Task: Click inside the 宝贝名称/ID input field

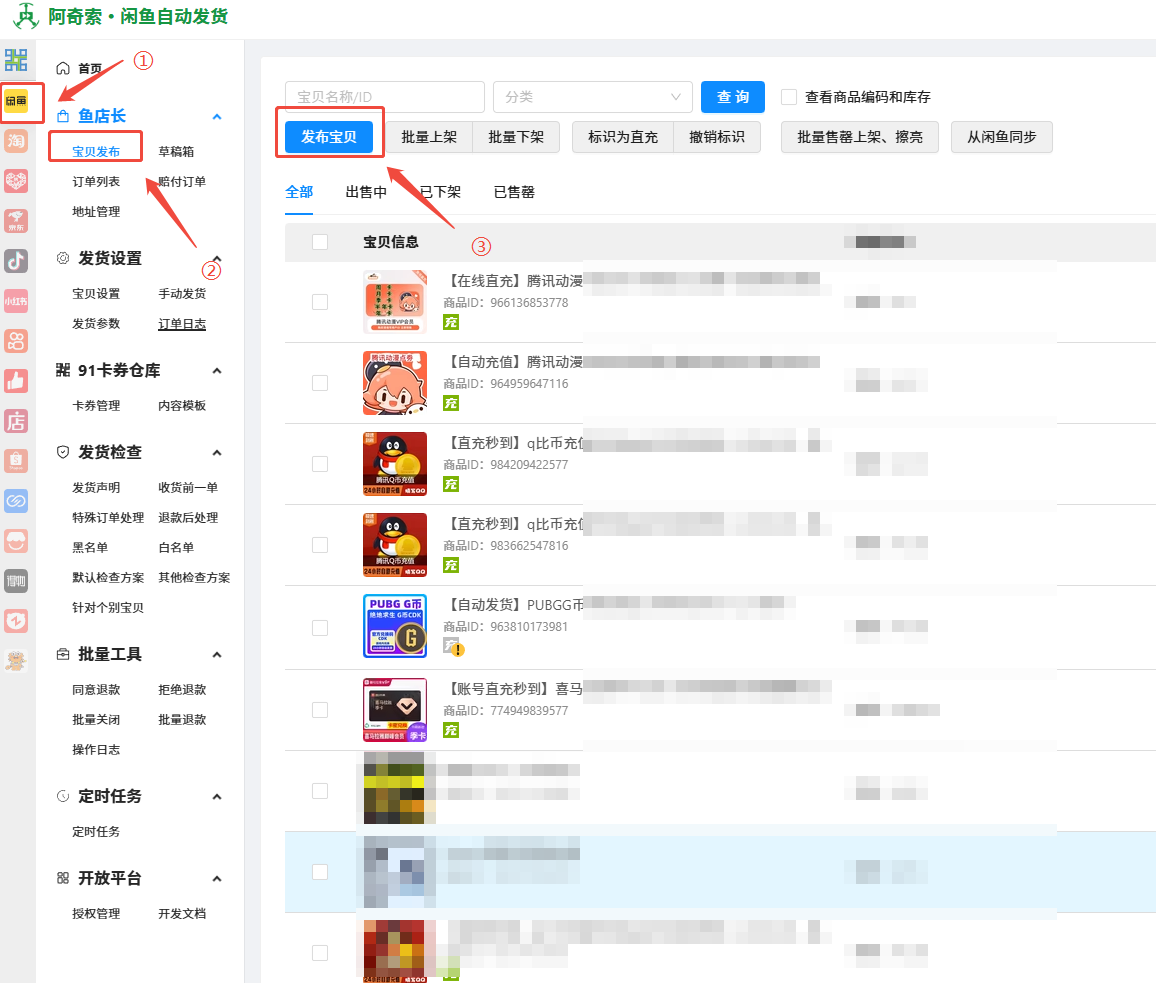Action: tap(384, 97)
